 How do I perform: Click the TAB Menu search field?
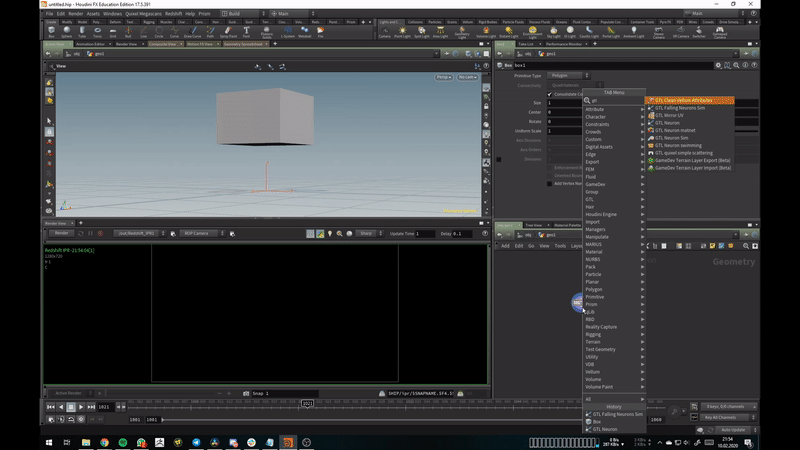(613, 100)
